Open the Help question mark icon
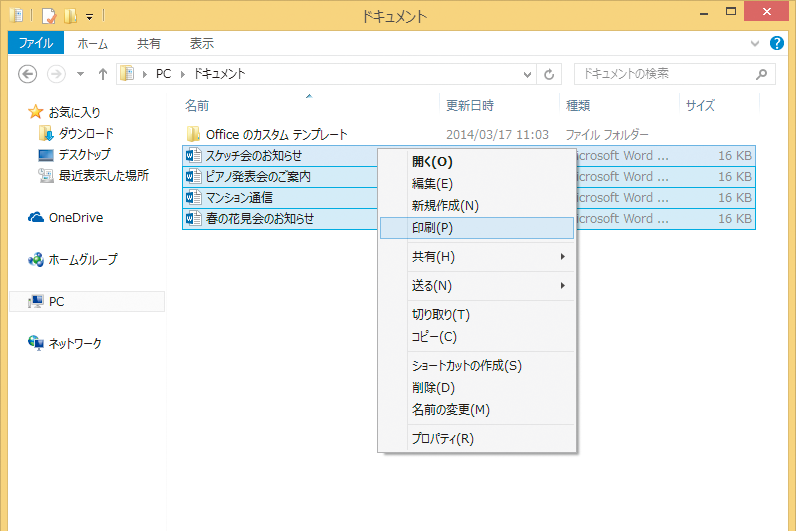The height and width of the screenshot is (531, 796). 777,43
